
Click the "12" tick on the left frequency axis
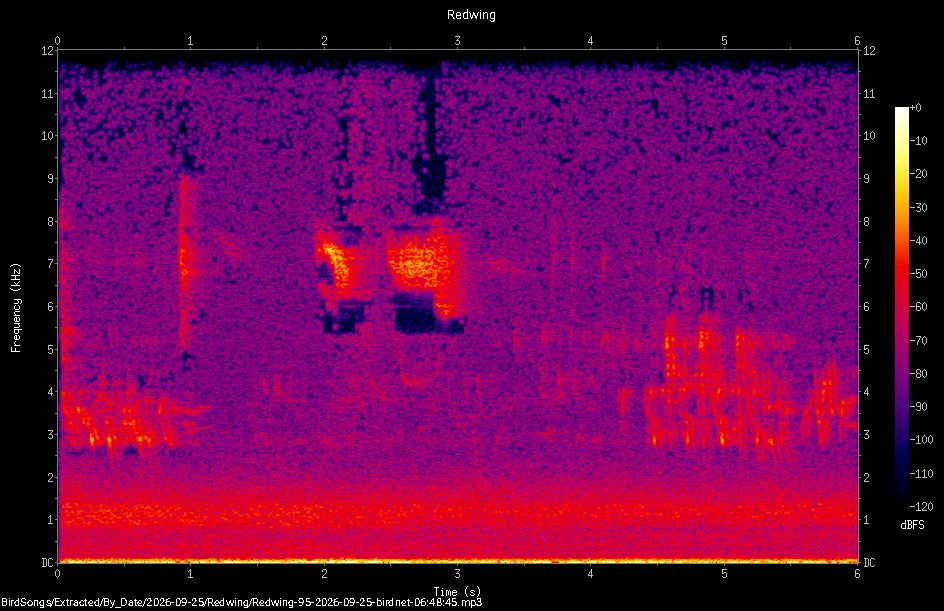tap(47, 51)
